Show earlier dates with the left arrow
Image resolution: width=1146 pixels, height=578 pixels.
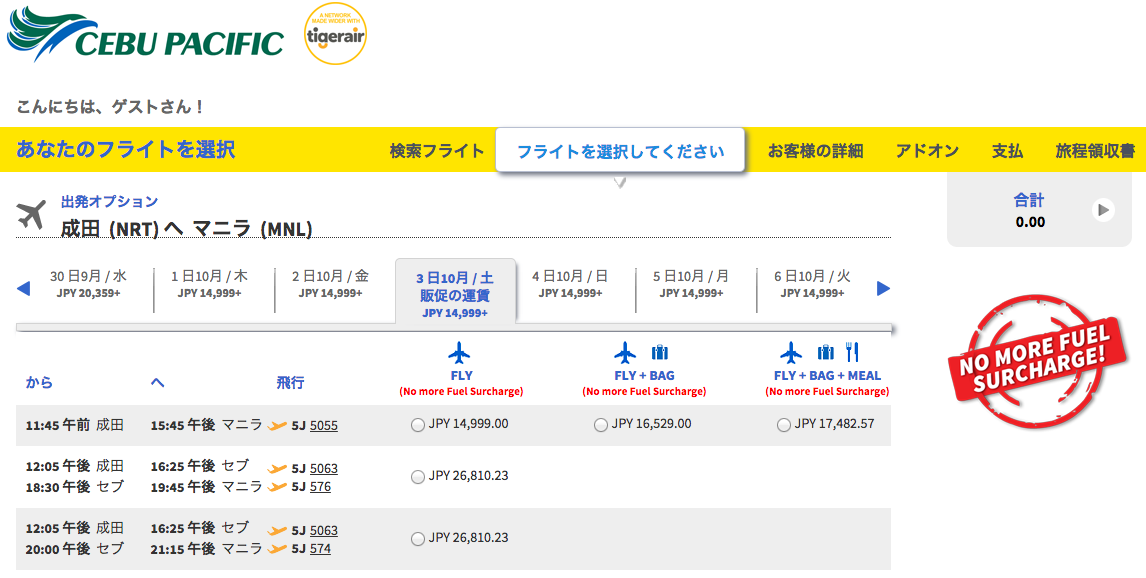[x=23, y=288]
